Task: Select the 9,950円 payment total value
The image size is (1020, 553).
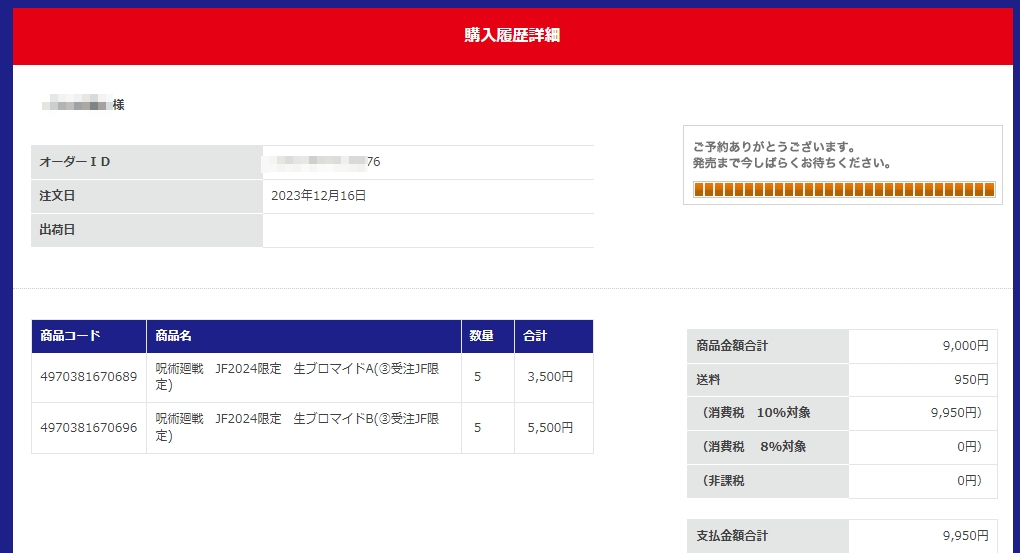Action: point(966,536)
